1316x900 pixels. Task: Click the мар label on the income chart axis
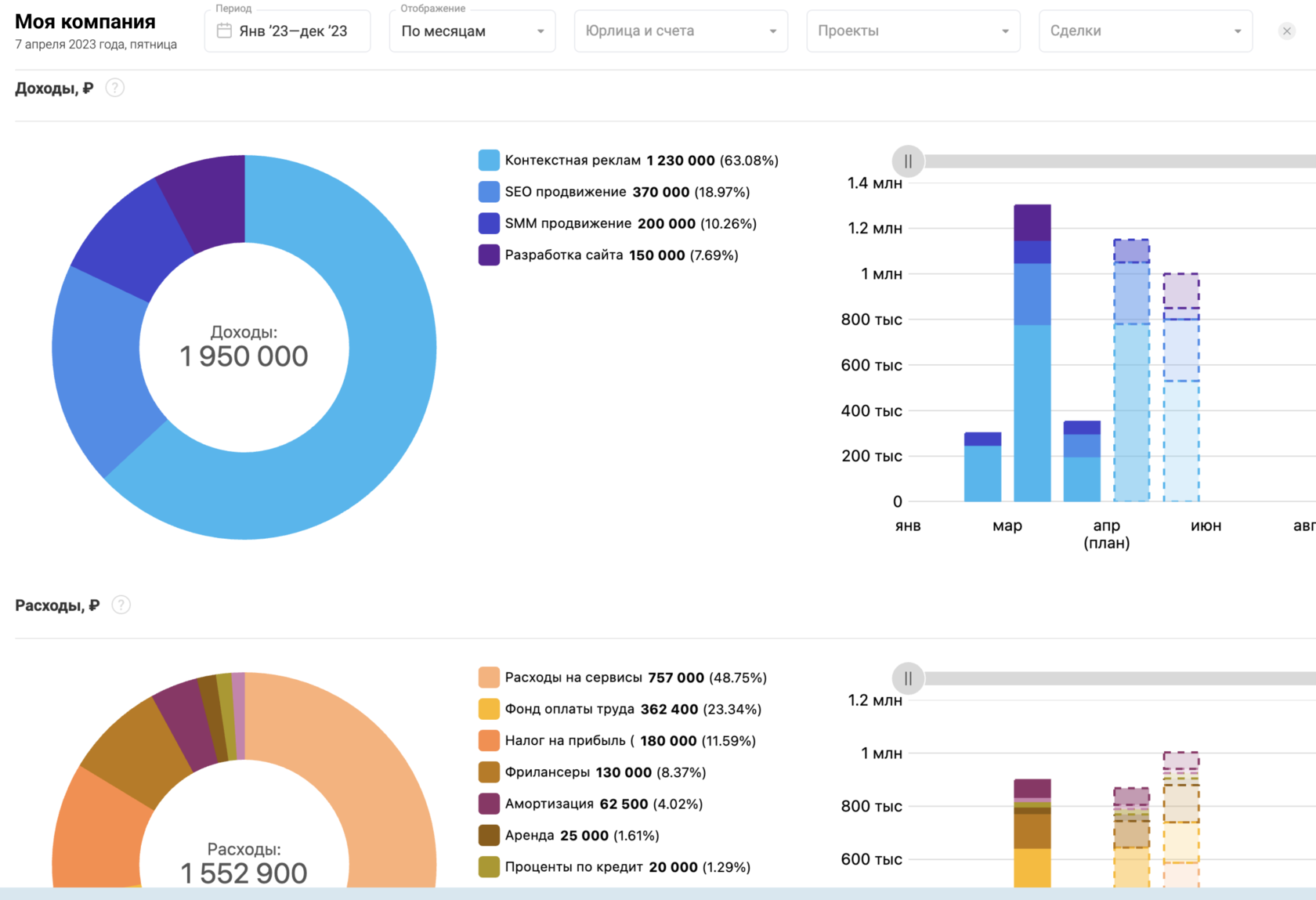(x=1007, y=526)
